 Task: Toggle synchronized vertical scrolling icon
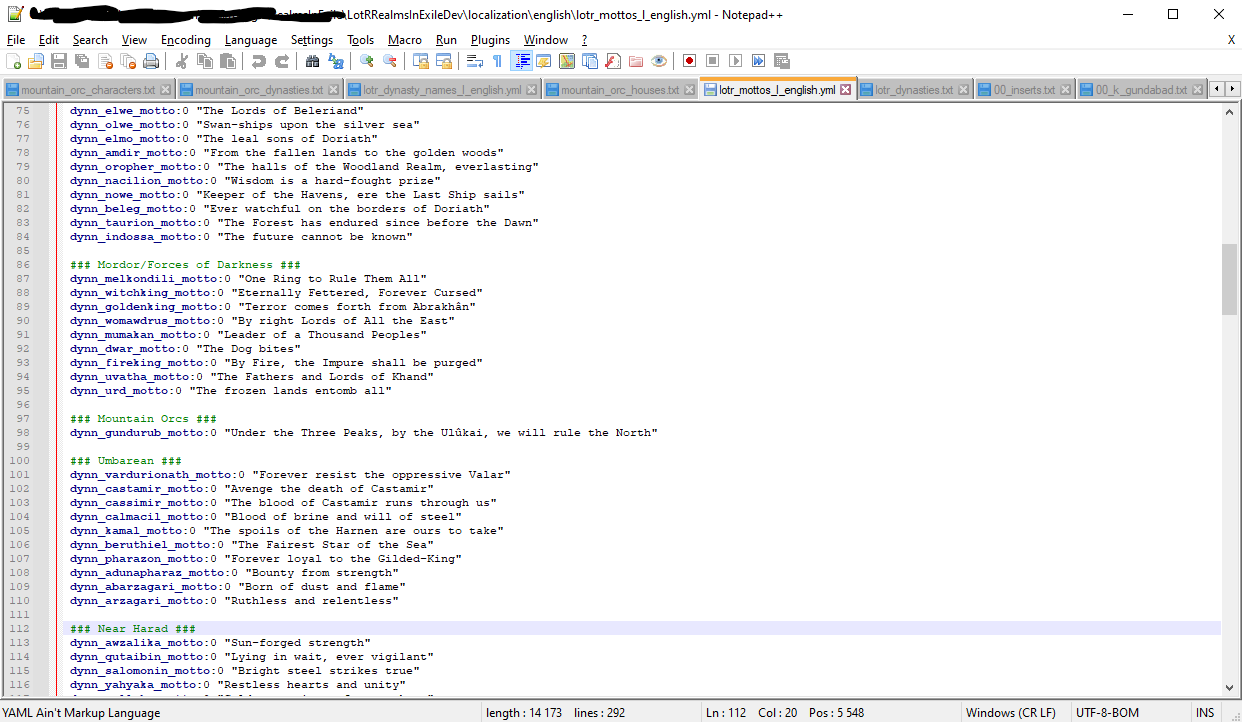pyautogui.click(x=421, y=61)
